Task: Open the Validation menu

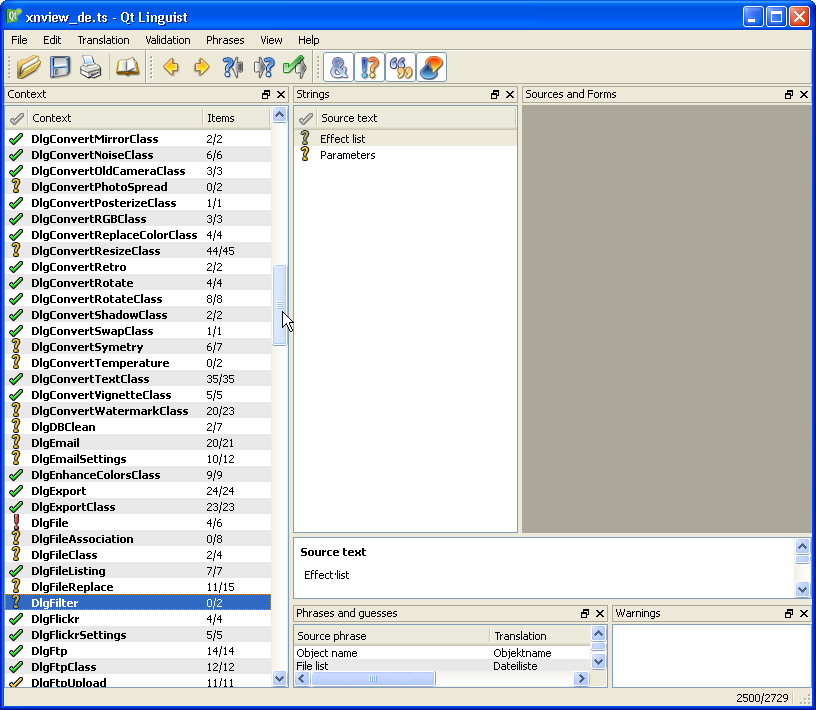Action: 168,40
